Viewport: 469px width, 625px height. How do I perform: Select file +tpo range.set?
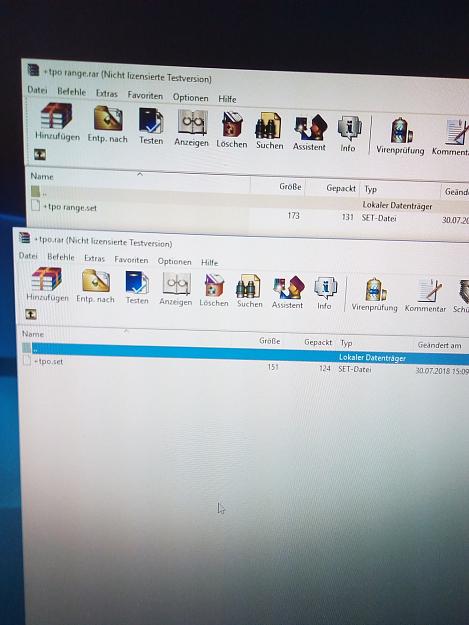[x=70, y=207]
